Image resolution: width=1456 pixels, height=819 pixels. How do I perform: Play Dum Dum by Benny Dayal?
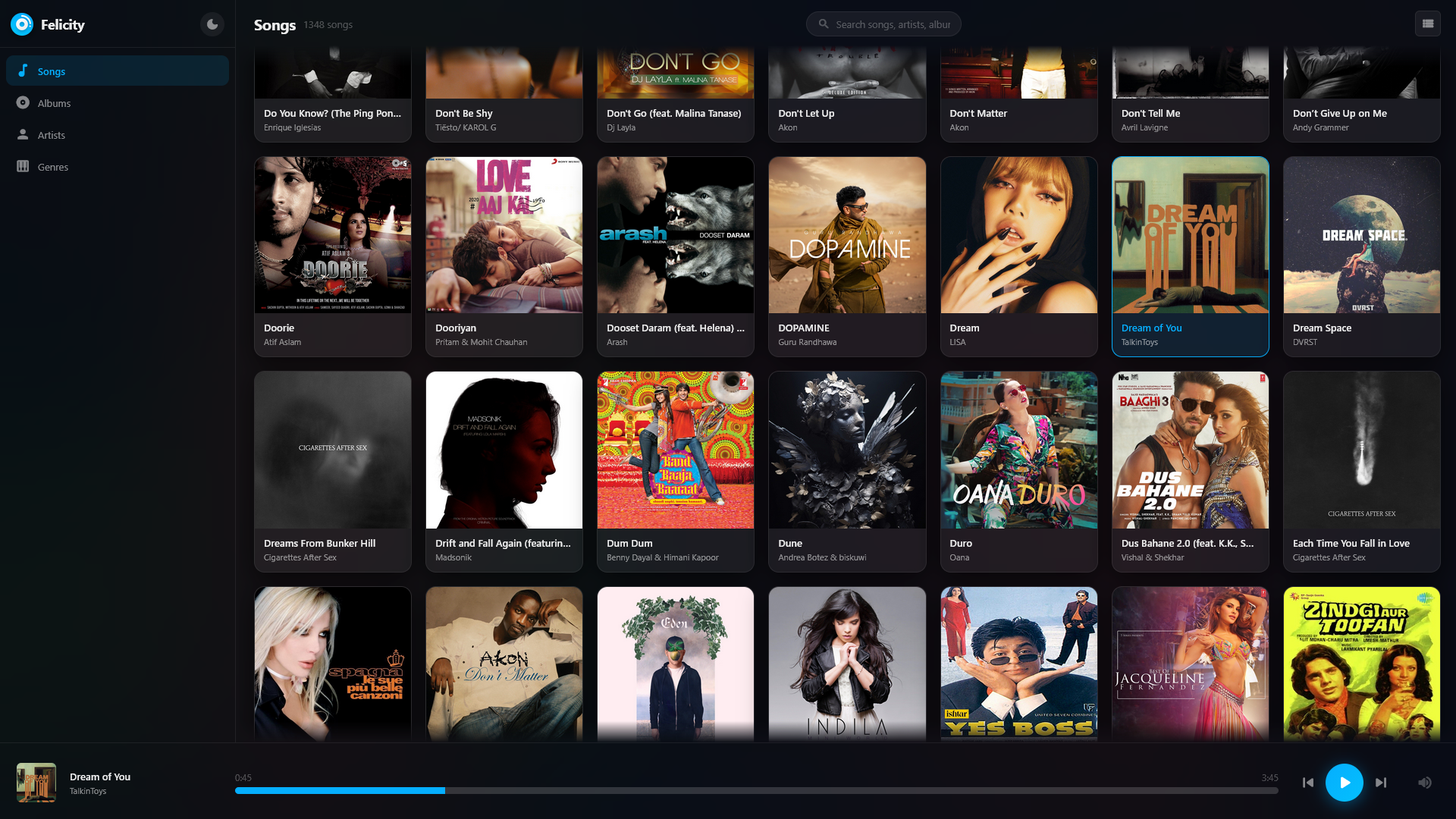pos(676,472)
